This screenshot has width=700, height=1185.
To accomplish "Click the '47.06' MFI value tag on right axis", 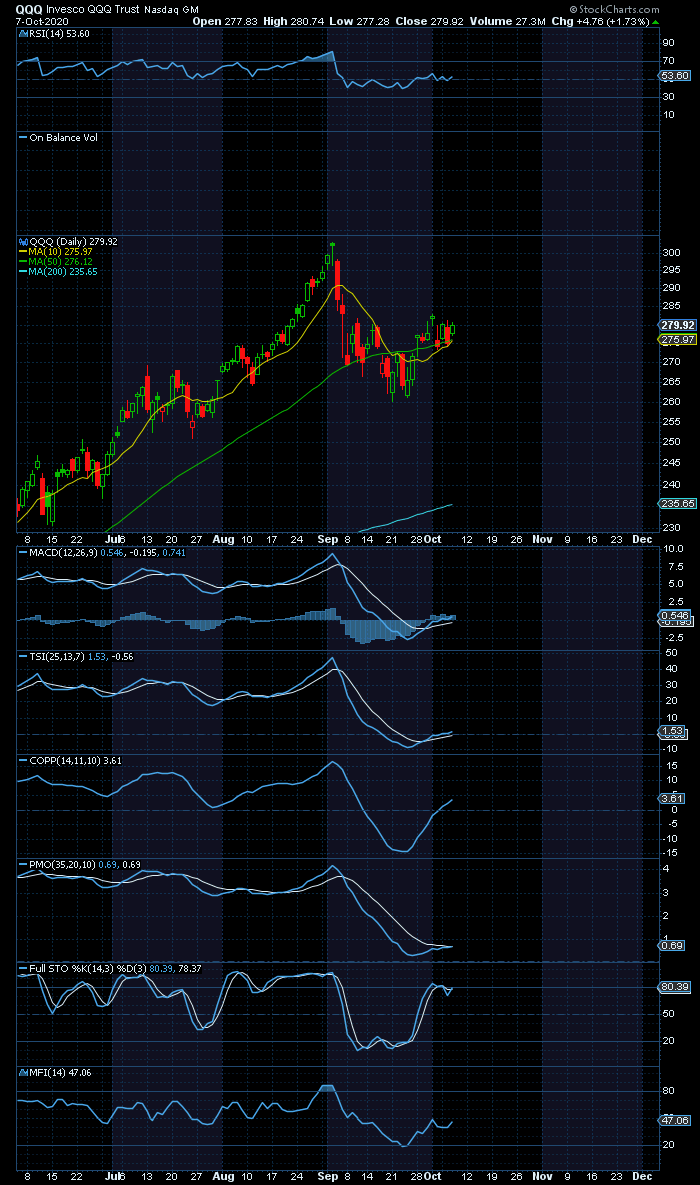I will pos(676,1120).
